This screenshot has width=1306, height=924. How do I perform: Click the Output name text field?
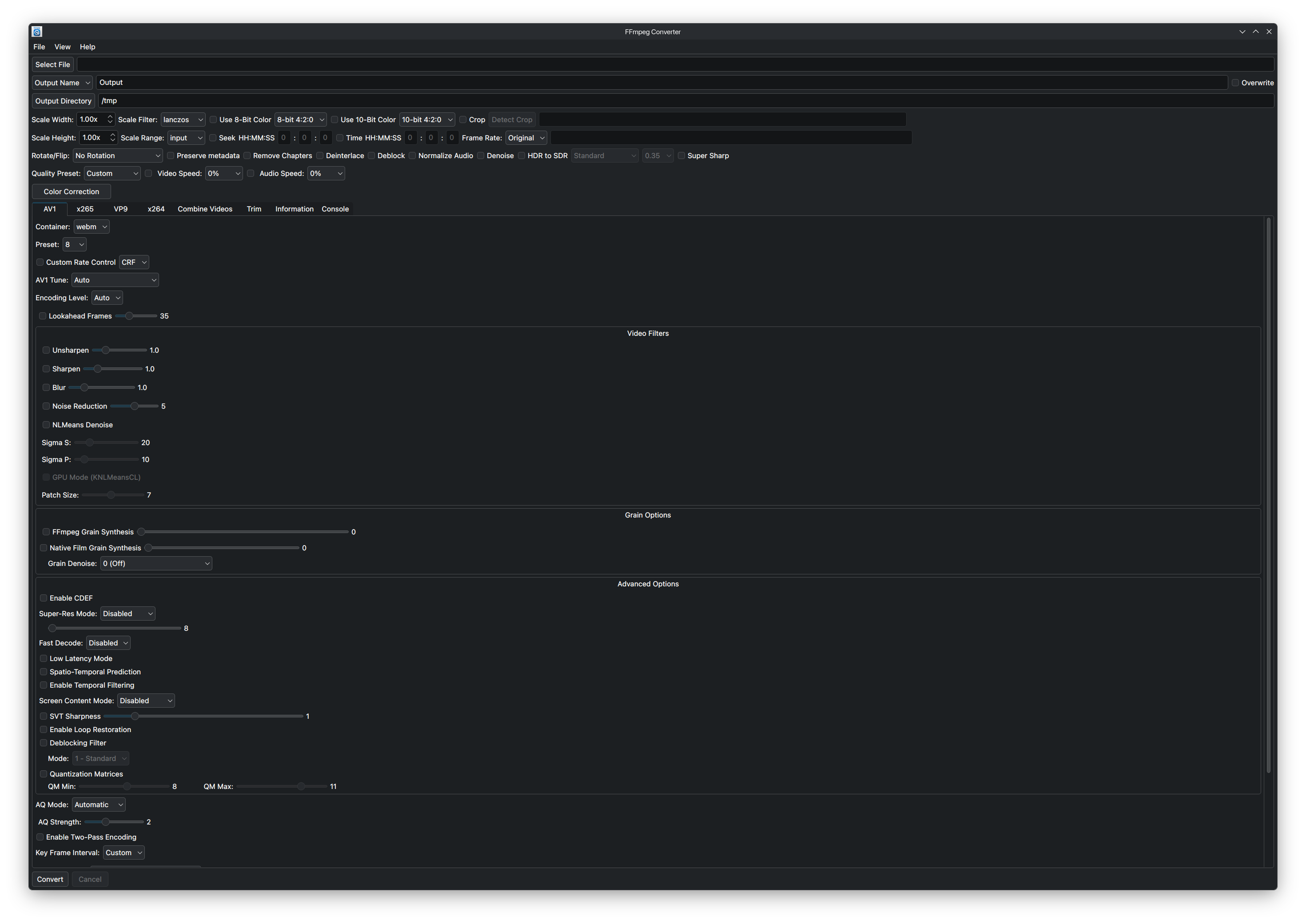click(662, 83)
